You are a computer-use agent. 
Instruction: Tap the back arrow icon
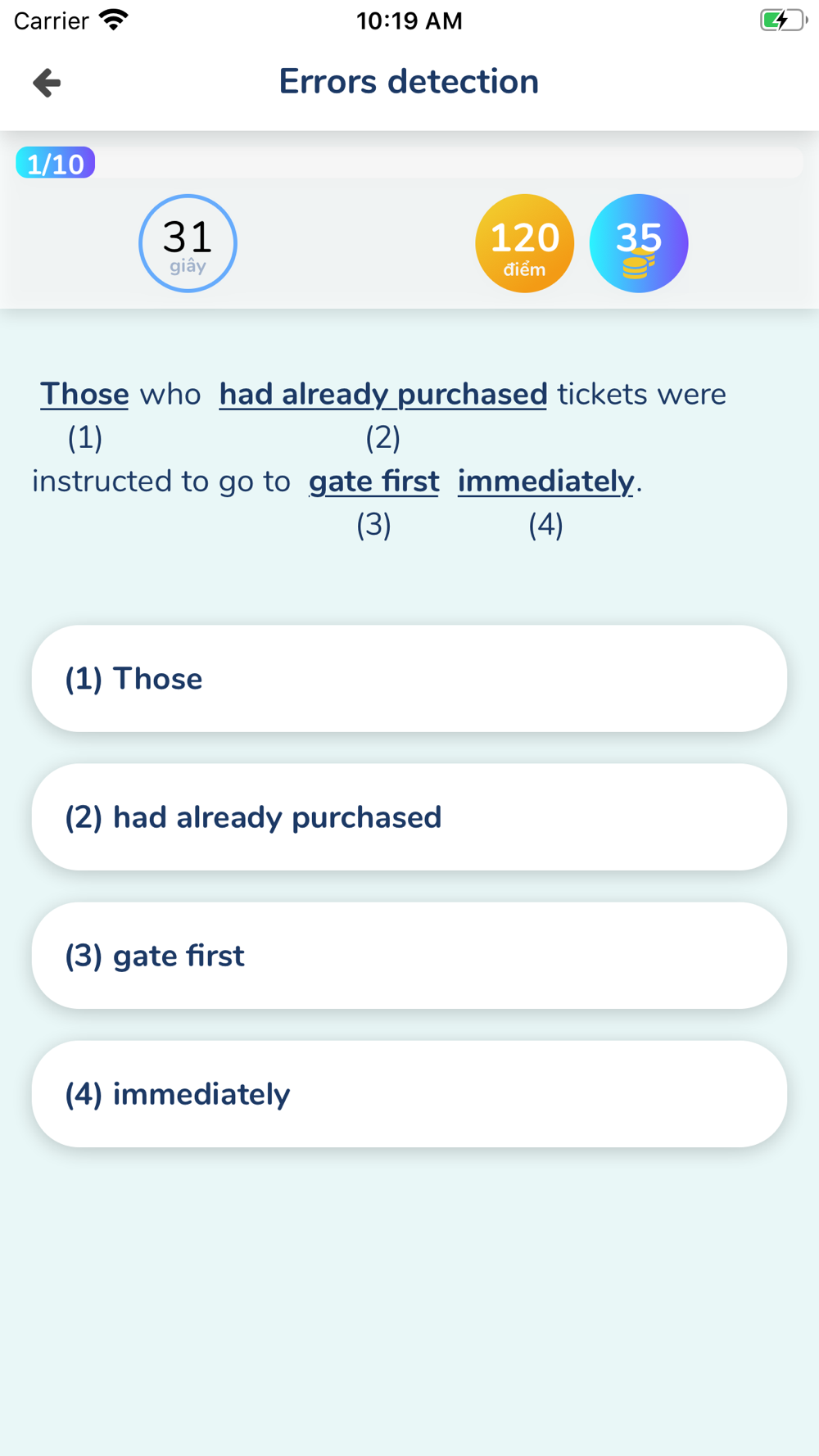coord(47,83)
